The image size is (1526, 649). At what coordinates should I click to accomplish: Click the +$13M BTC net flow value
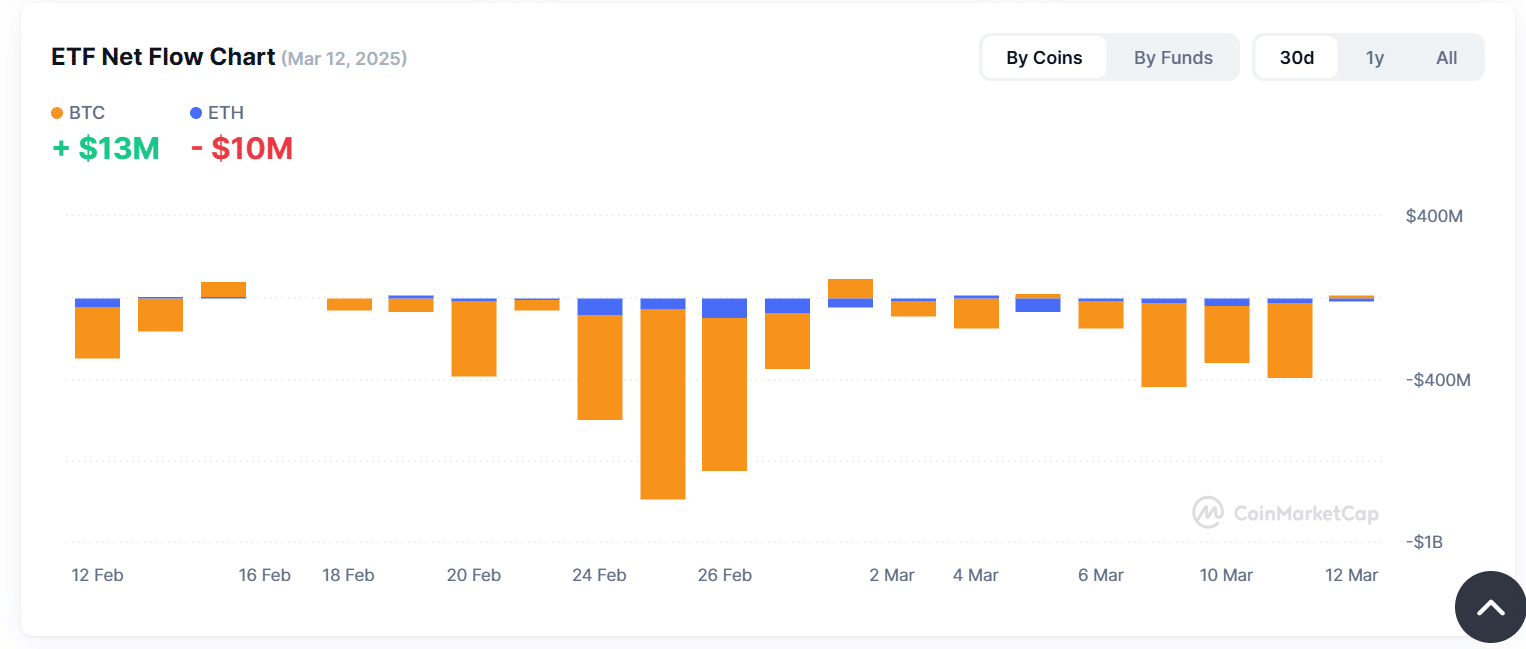tap(106, 148)
